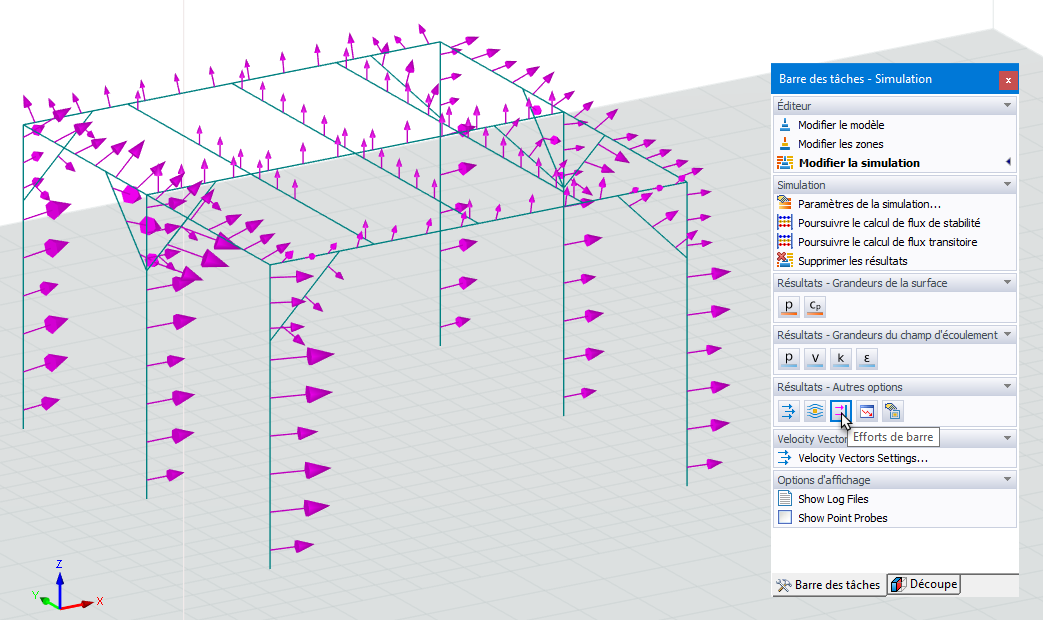Select surface Cp coefficient result button
This screenshot has width=1043, height=620.
815,306
